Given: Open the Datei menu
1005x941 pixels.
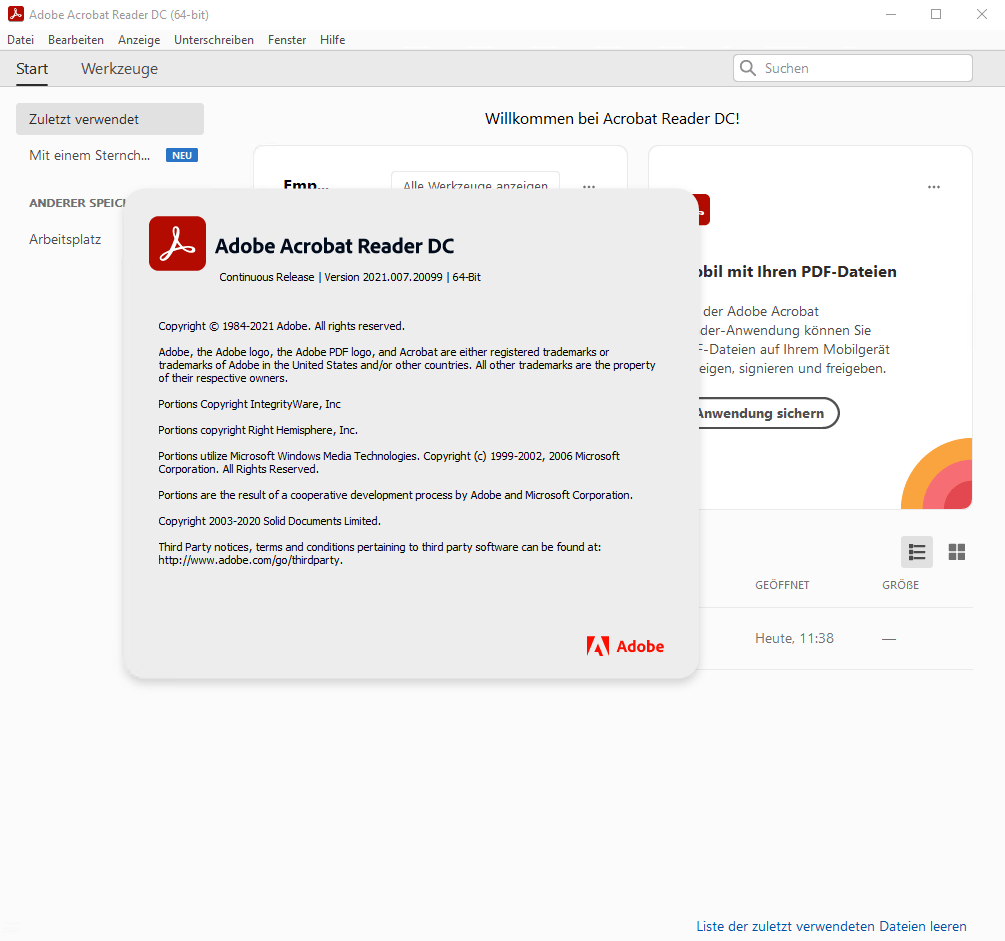Looking at the screenshot, I should [x=20, y=39].
